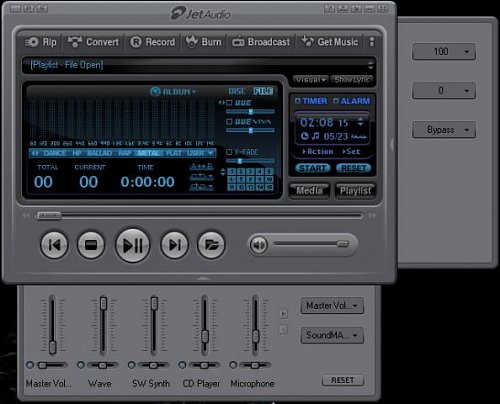The width and height of the screenshot is (500, 404).
Task: Open the Convert audio tool
Action: 93,42
